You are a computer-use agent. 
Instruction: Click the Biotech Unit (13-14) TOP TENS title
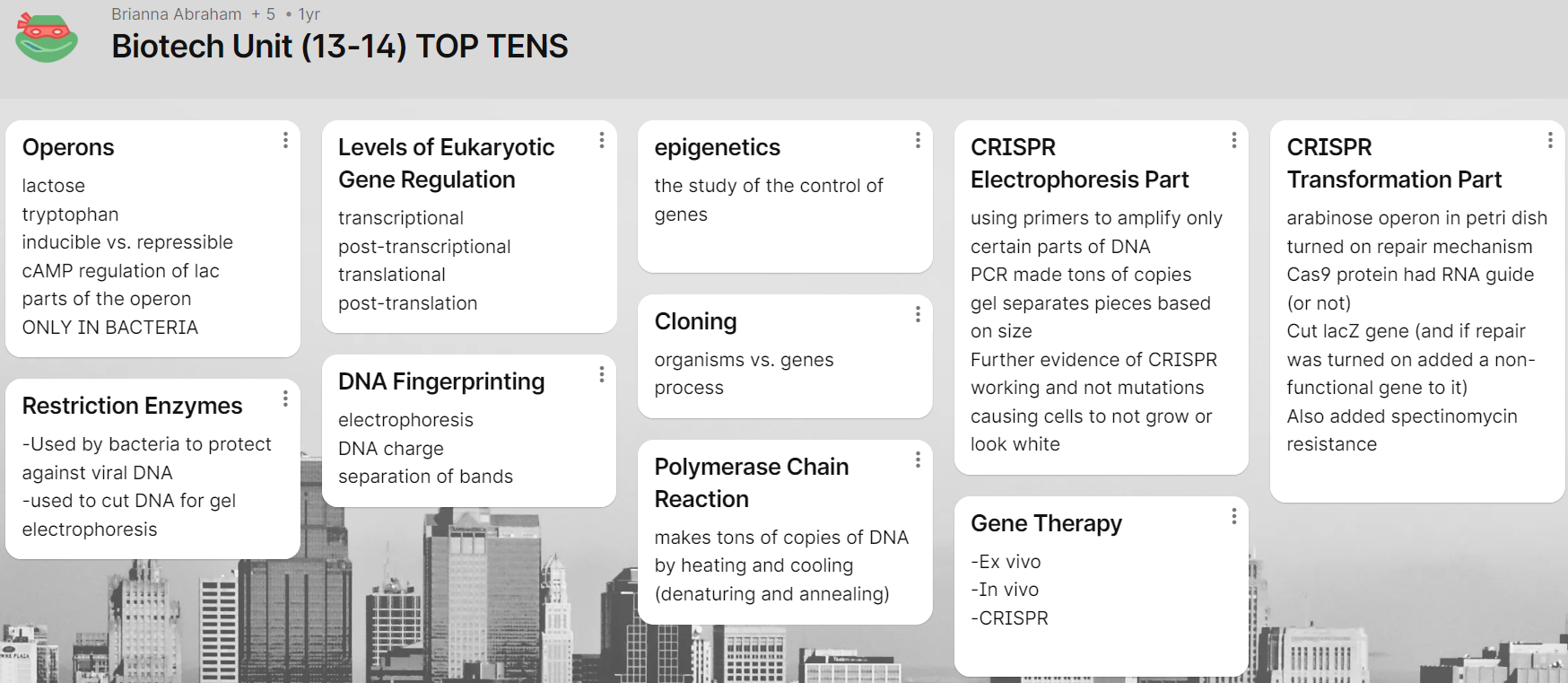[x=339, y=47]
